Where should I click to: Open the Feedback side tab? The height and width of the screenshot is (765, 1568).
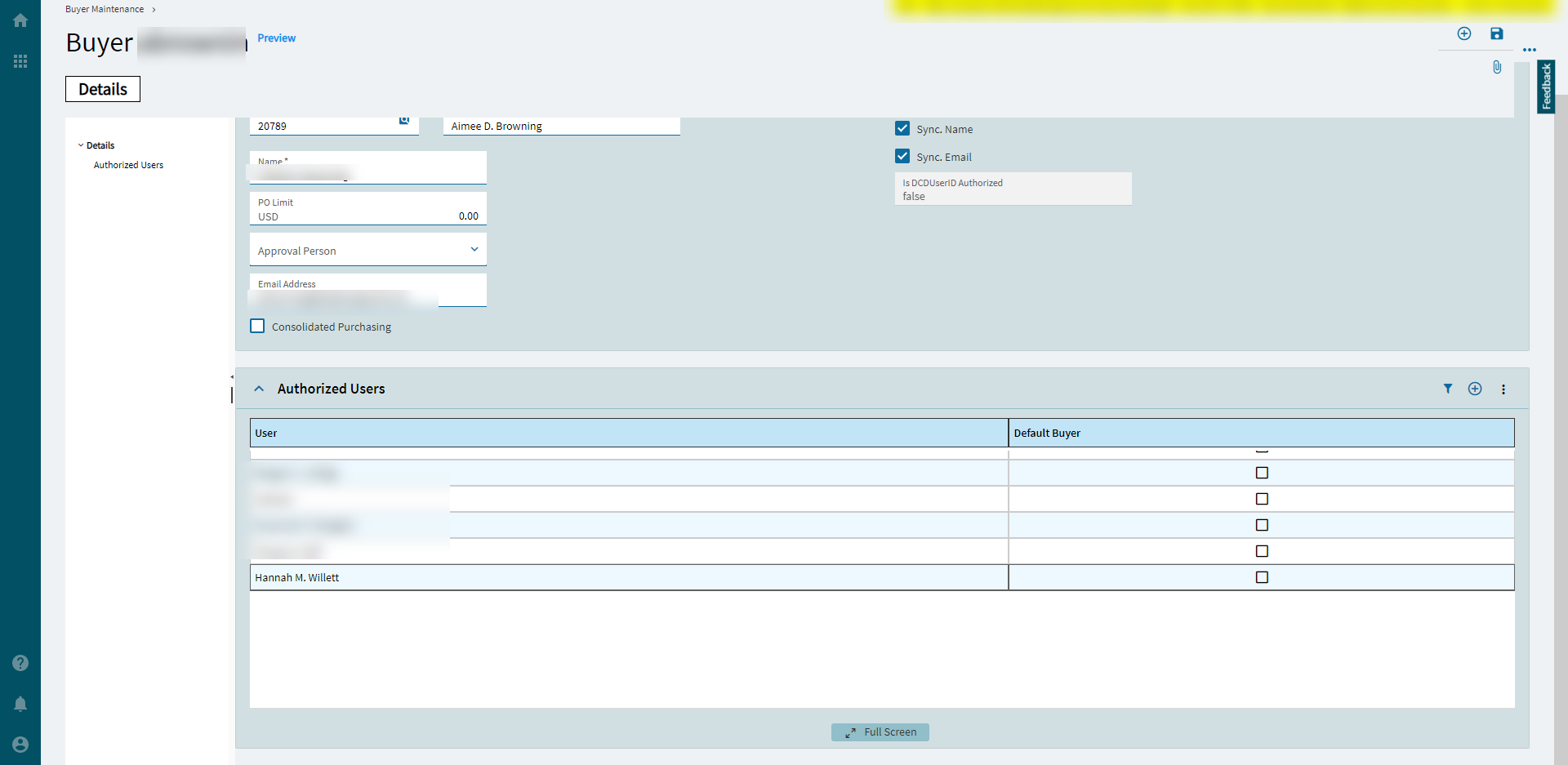[1546, 87]
